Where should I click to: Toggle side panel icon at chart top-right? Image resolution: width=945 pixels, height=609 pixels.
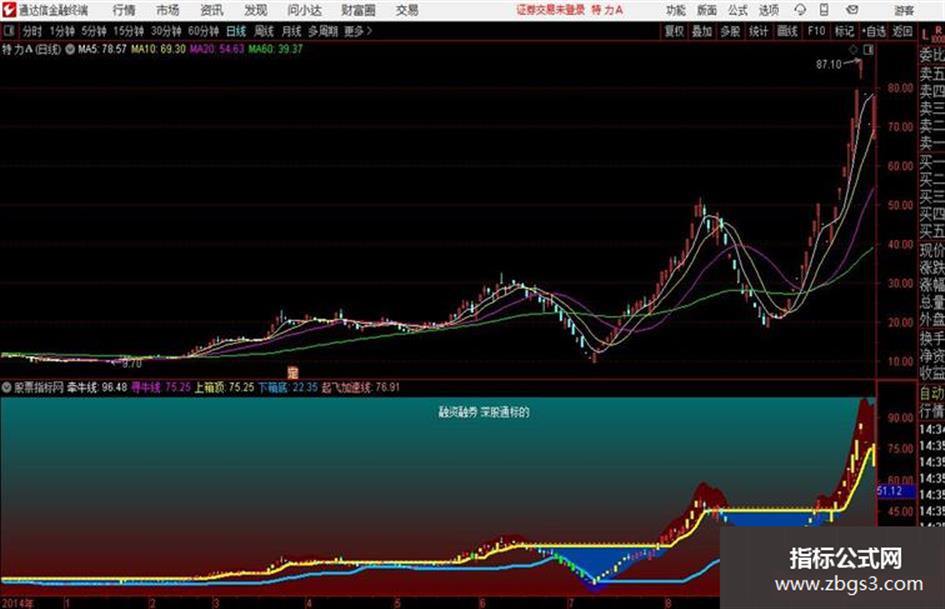point(868,50)
